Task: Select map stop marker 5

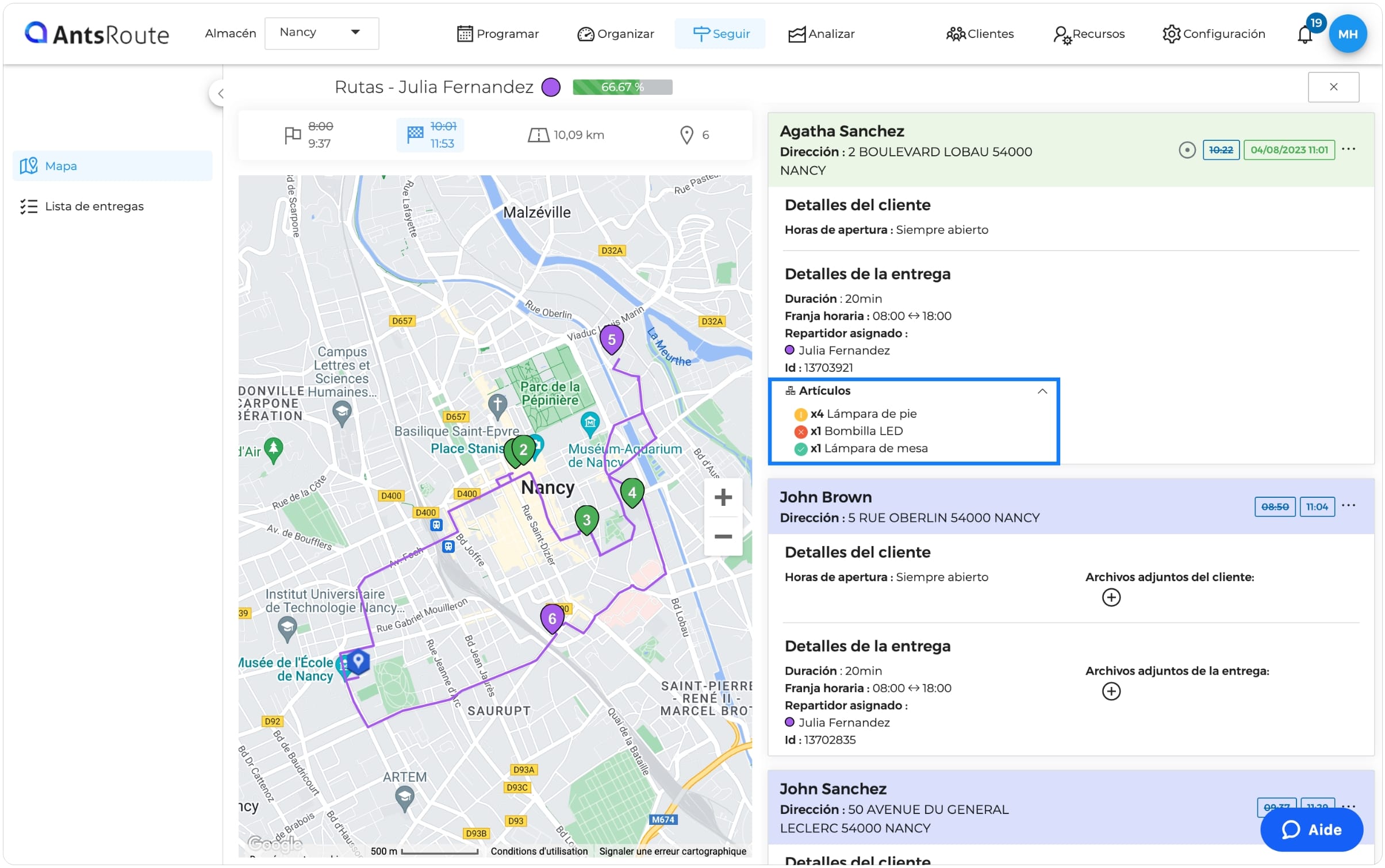Action: click(612, 339)
